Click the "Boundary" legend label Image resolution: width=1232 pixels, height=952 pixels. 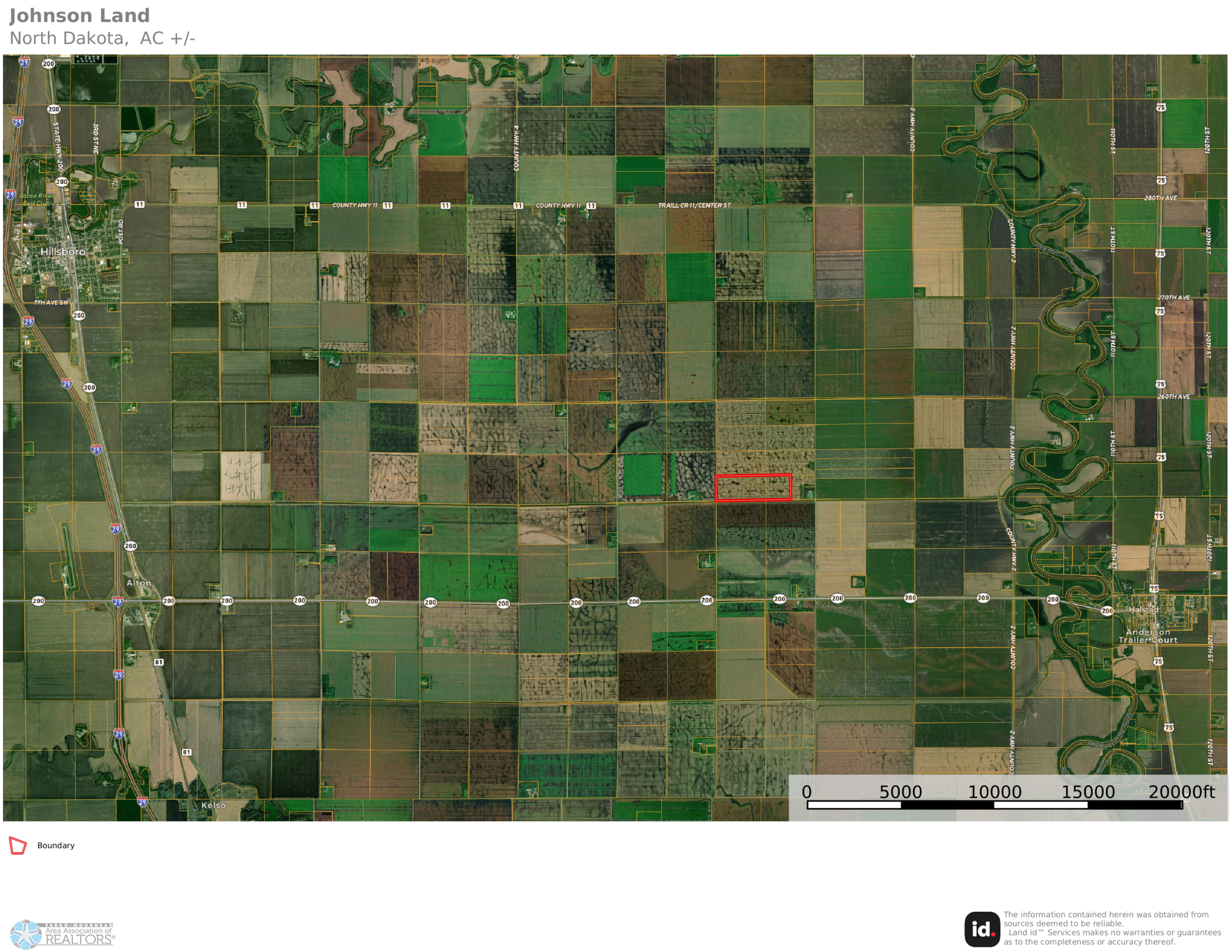(56, 845)
